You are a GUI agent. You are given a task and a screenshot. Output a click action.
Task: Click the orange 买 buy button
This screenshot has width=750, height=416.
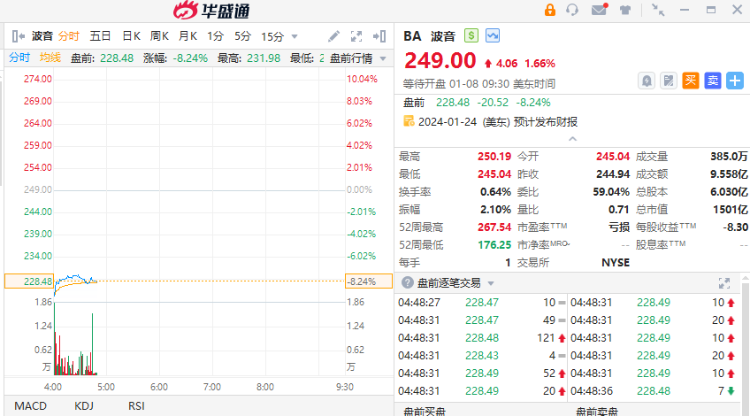(690, 81)
